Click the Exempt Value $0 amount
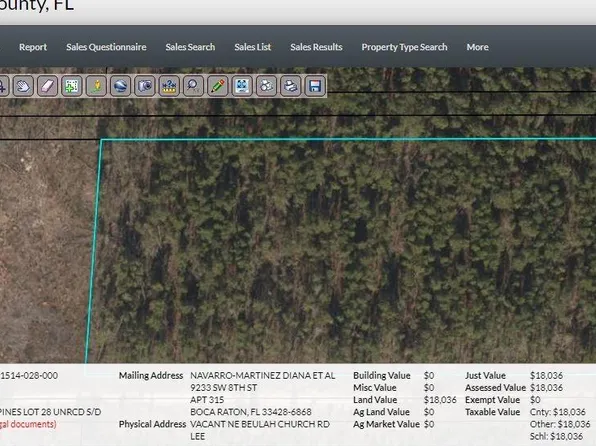The image size is (596, 446). [x=535, y=400]
